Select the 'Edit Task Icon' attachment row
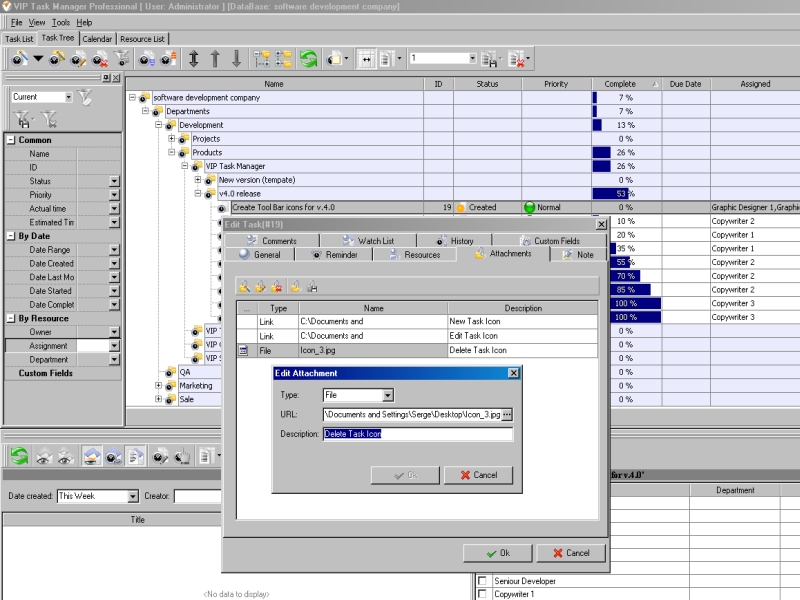The image size is (800, 600). tap(417, 336)
